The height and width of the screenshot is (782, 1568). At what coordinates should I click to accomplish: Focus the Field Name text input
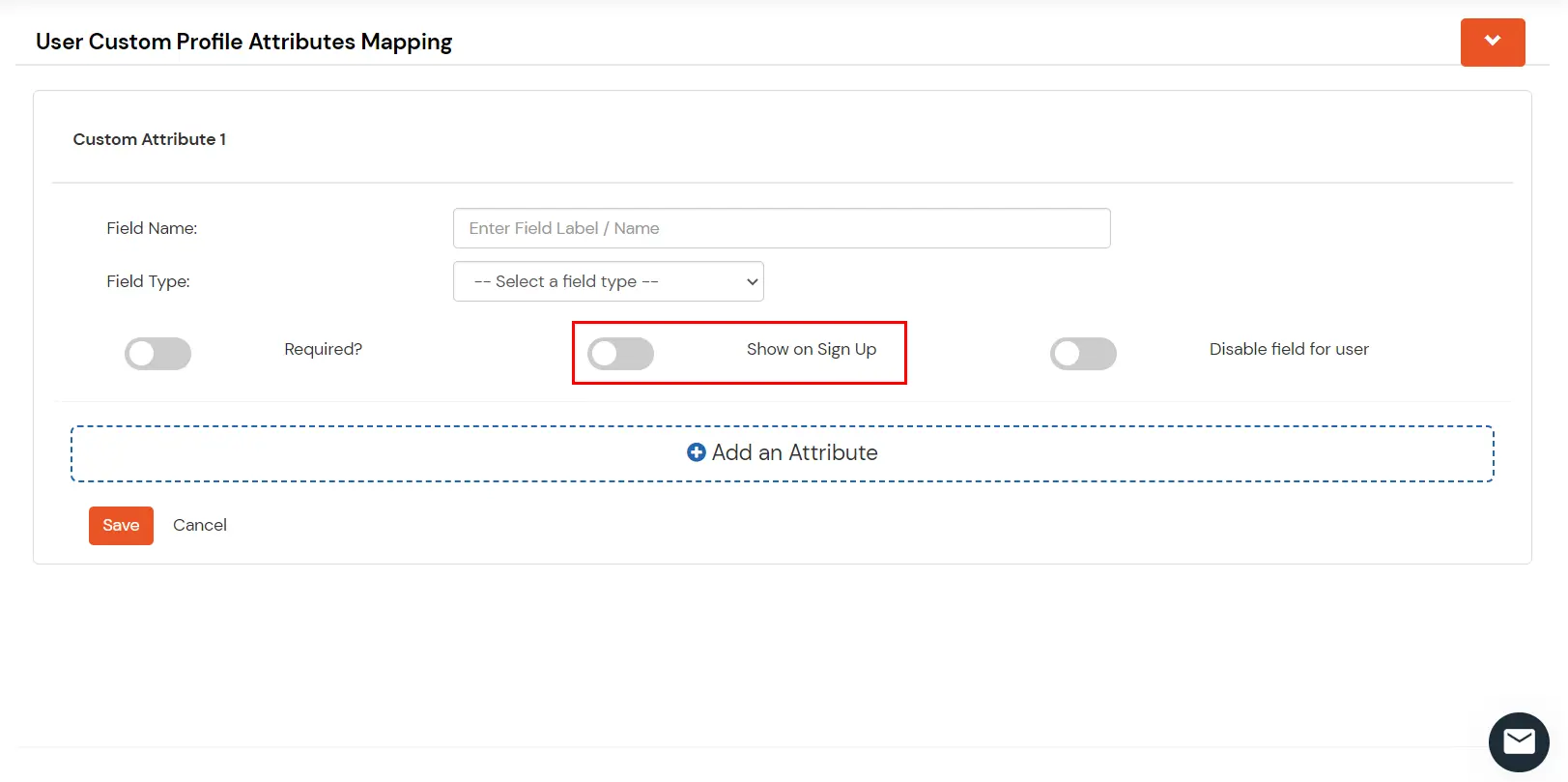click(782, 228)
